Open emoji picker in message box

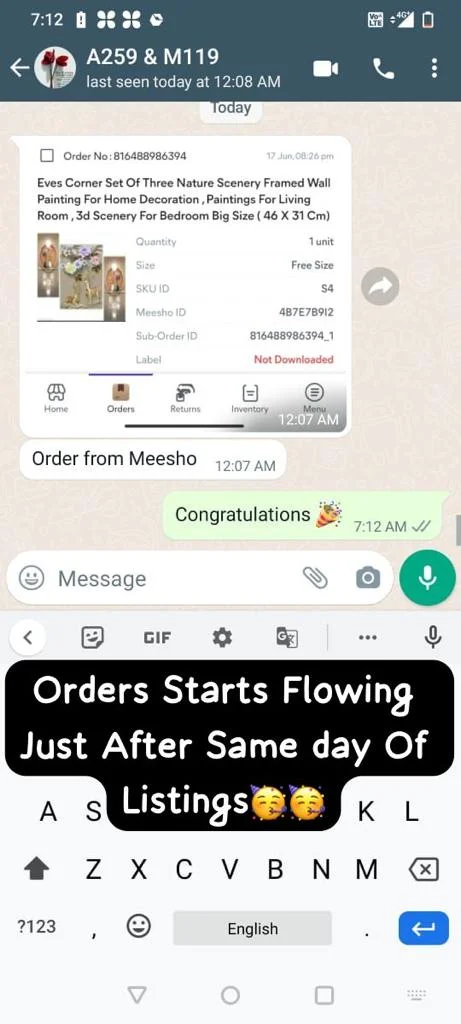31,578
